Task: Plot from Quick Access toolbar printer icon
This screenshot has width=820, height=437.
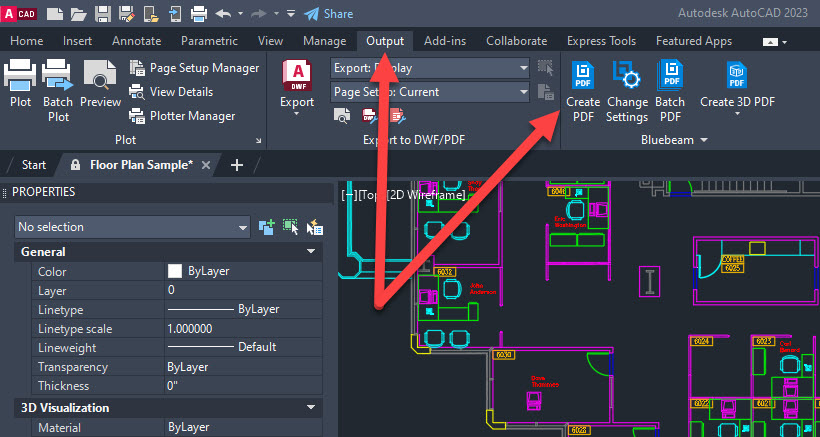Action: [199, 14]
